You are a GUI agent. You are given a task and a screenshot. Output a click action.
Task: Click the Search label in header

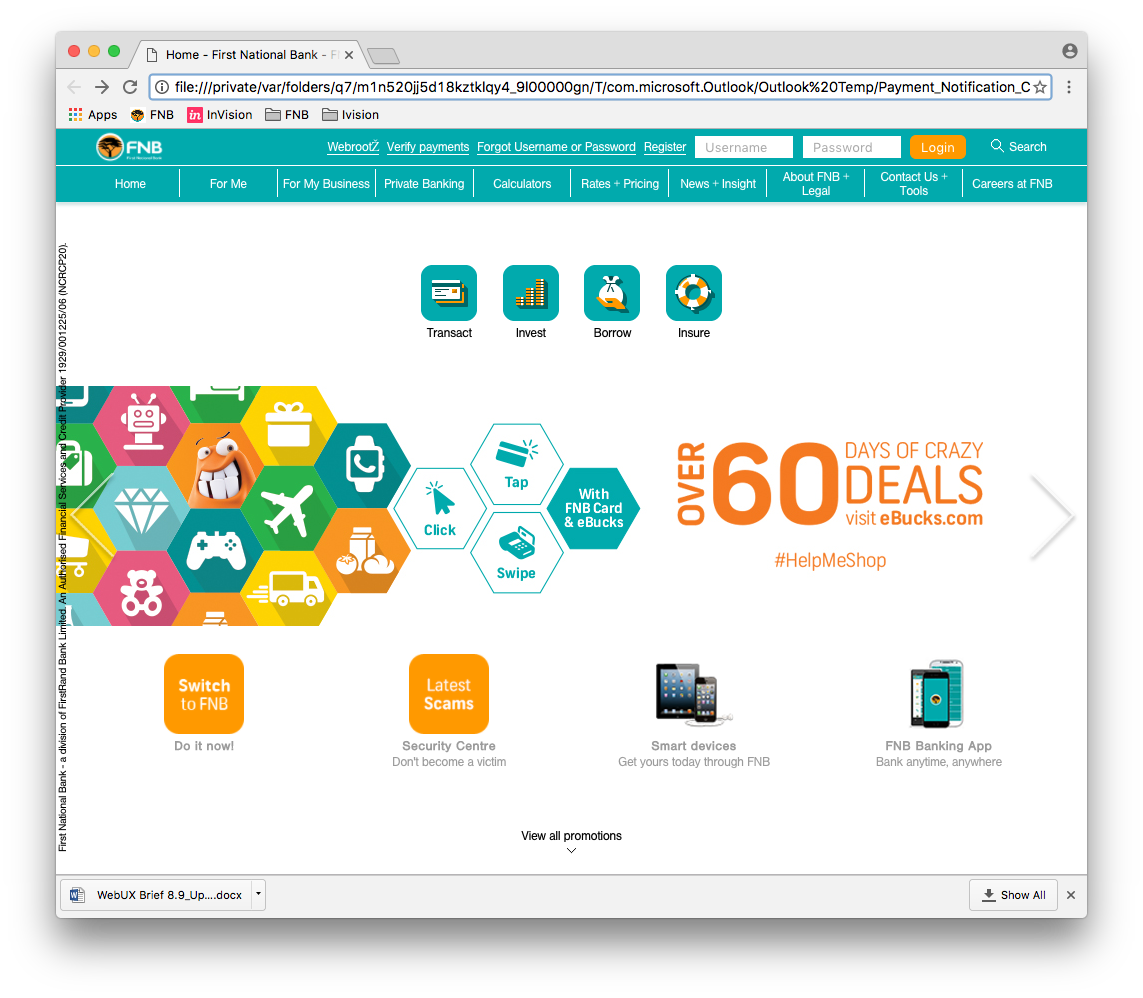1028,147
